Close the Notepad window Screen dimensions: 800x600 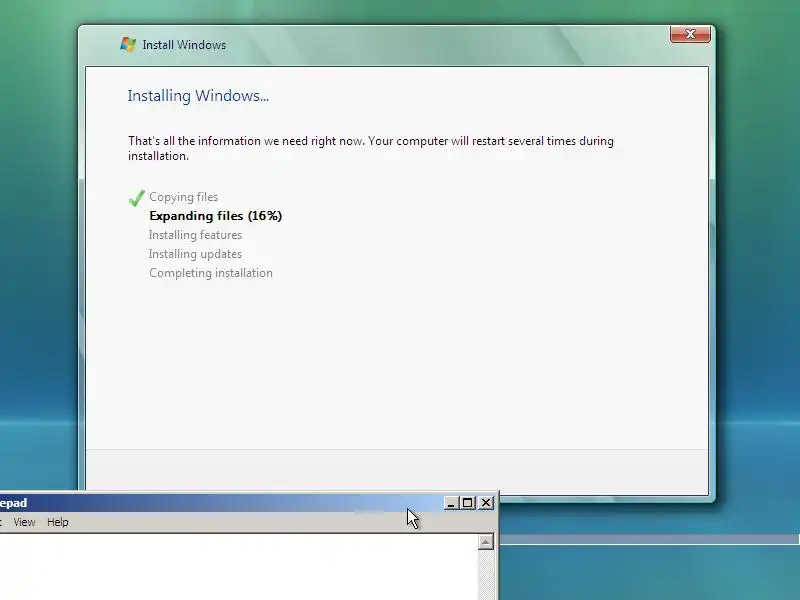486,503
